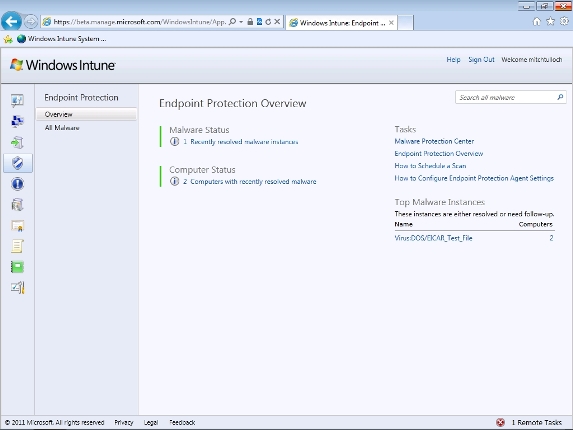The image size is (573, 430).
Task: Select All Malware in Endpoint Protection pane
Action: (62, 128)
